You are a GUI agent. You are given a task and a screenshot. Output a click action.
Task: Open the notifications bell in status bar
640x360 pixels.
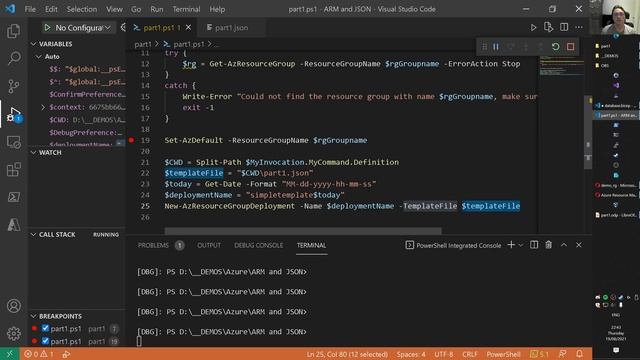[579, 354]
